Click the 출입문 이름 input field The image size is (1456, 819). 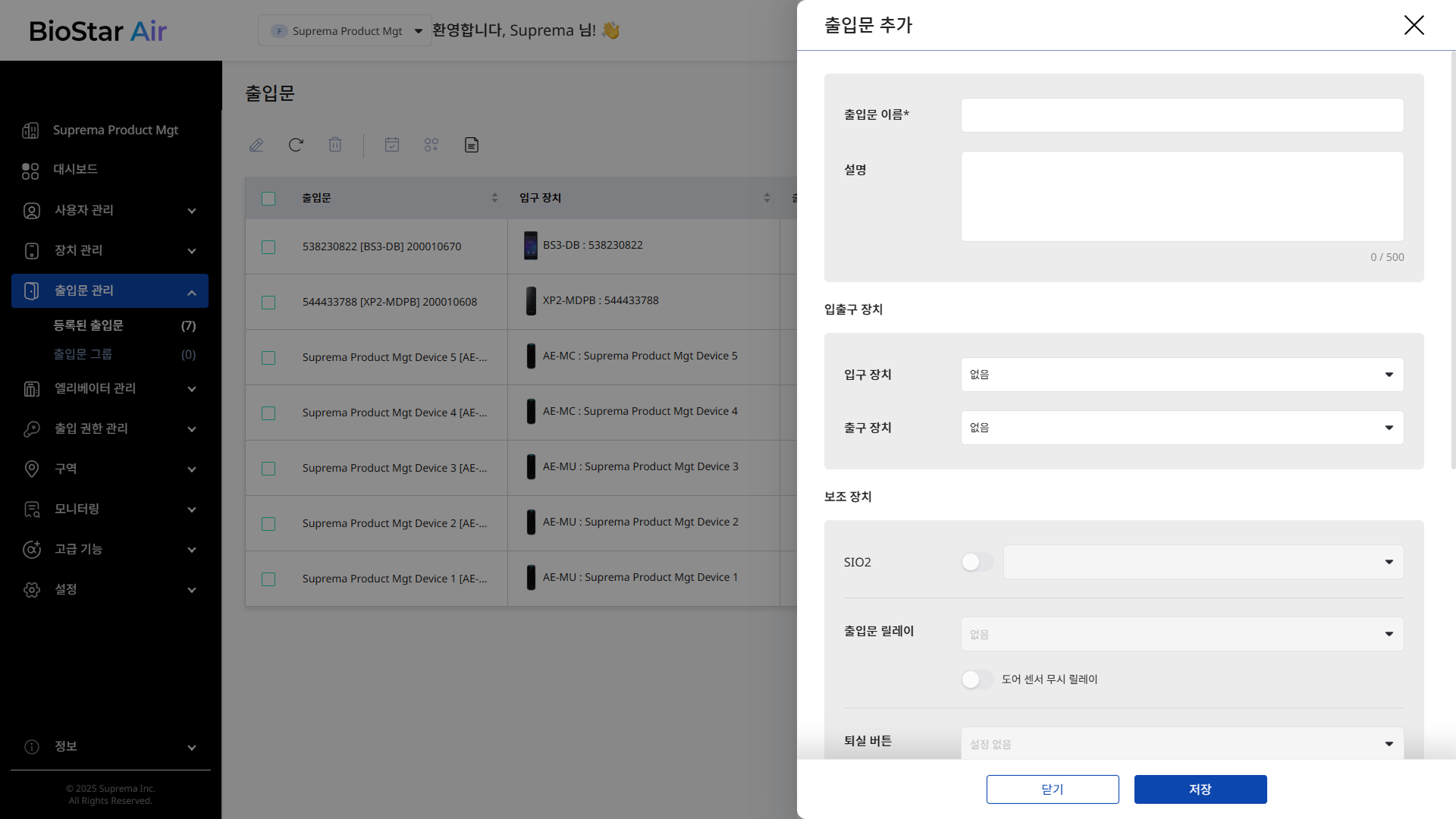tap(1181, 115)
